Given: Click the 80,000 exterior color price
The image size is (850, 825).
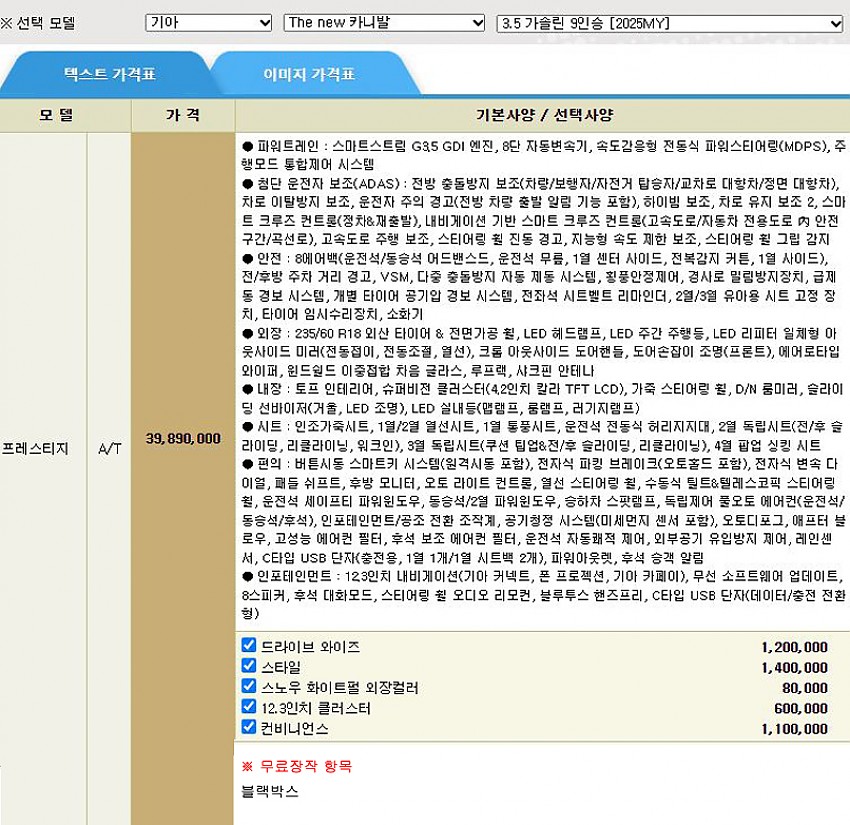Looking at the screenshot, I should click(x=805, y=688).
